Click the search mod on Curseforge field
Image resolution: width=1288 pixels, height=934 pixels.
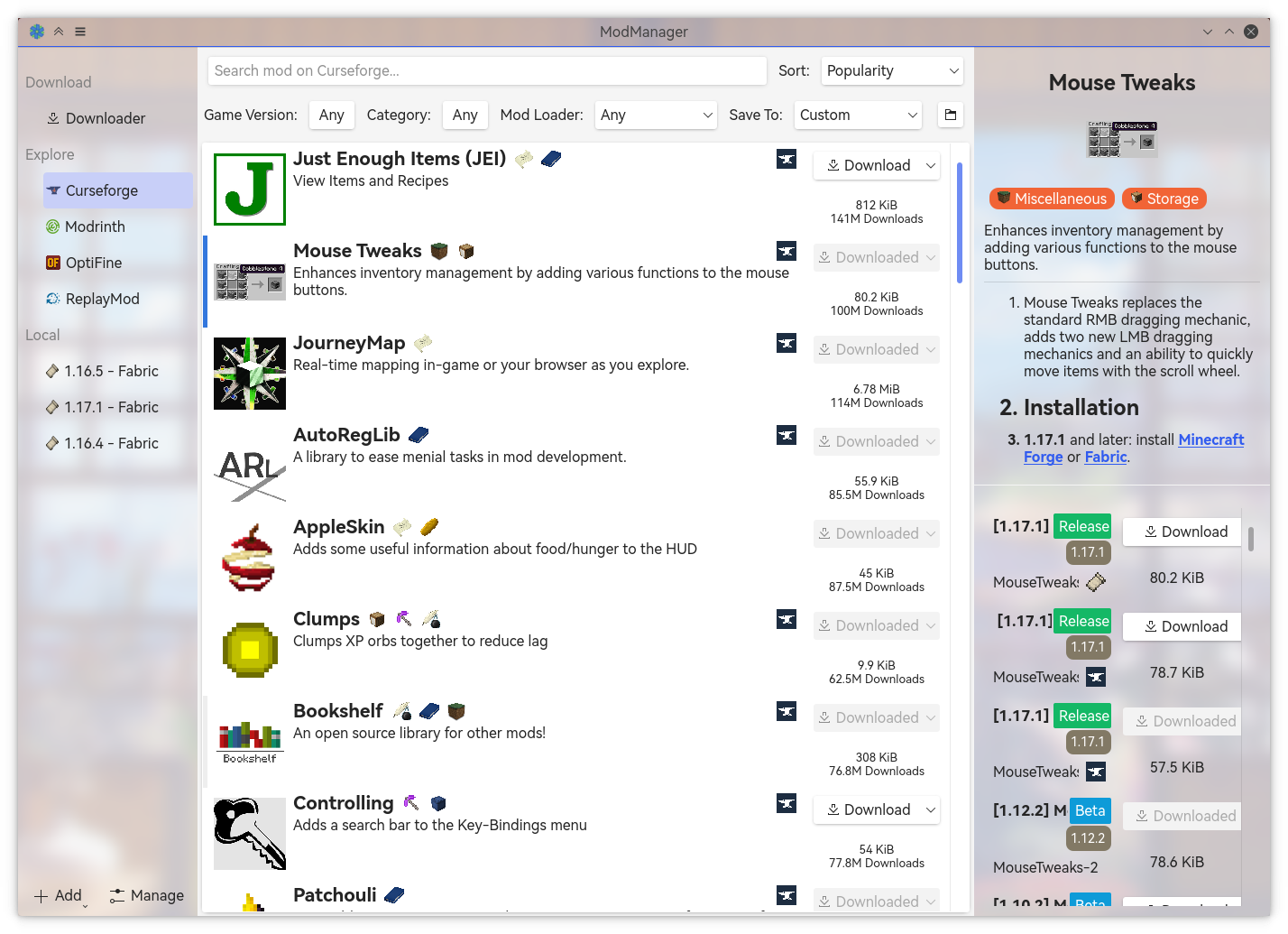[x=487, y=70]
